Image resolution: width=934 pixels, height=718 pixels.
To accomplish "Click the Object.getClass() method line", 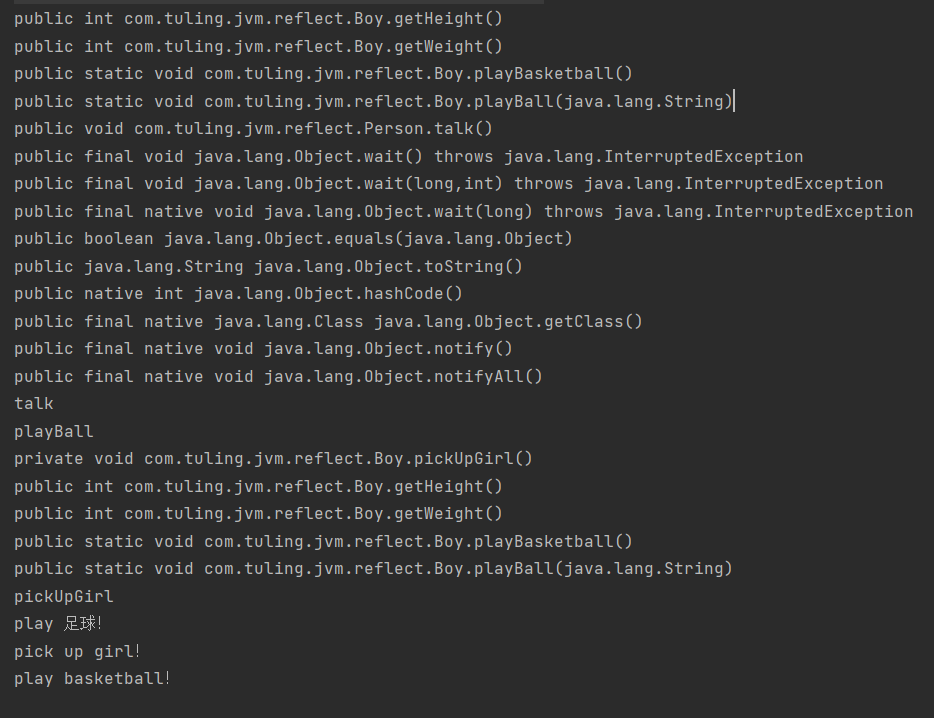I will [328, 322].
